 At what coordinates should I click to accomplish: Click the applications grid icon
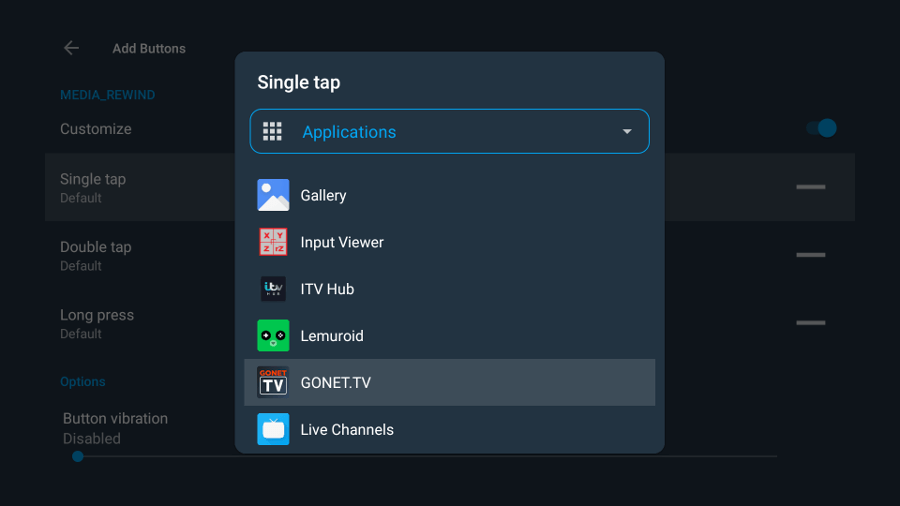(272, 132)
